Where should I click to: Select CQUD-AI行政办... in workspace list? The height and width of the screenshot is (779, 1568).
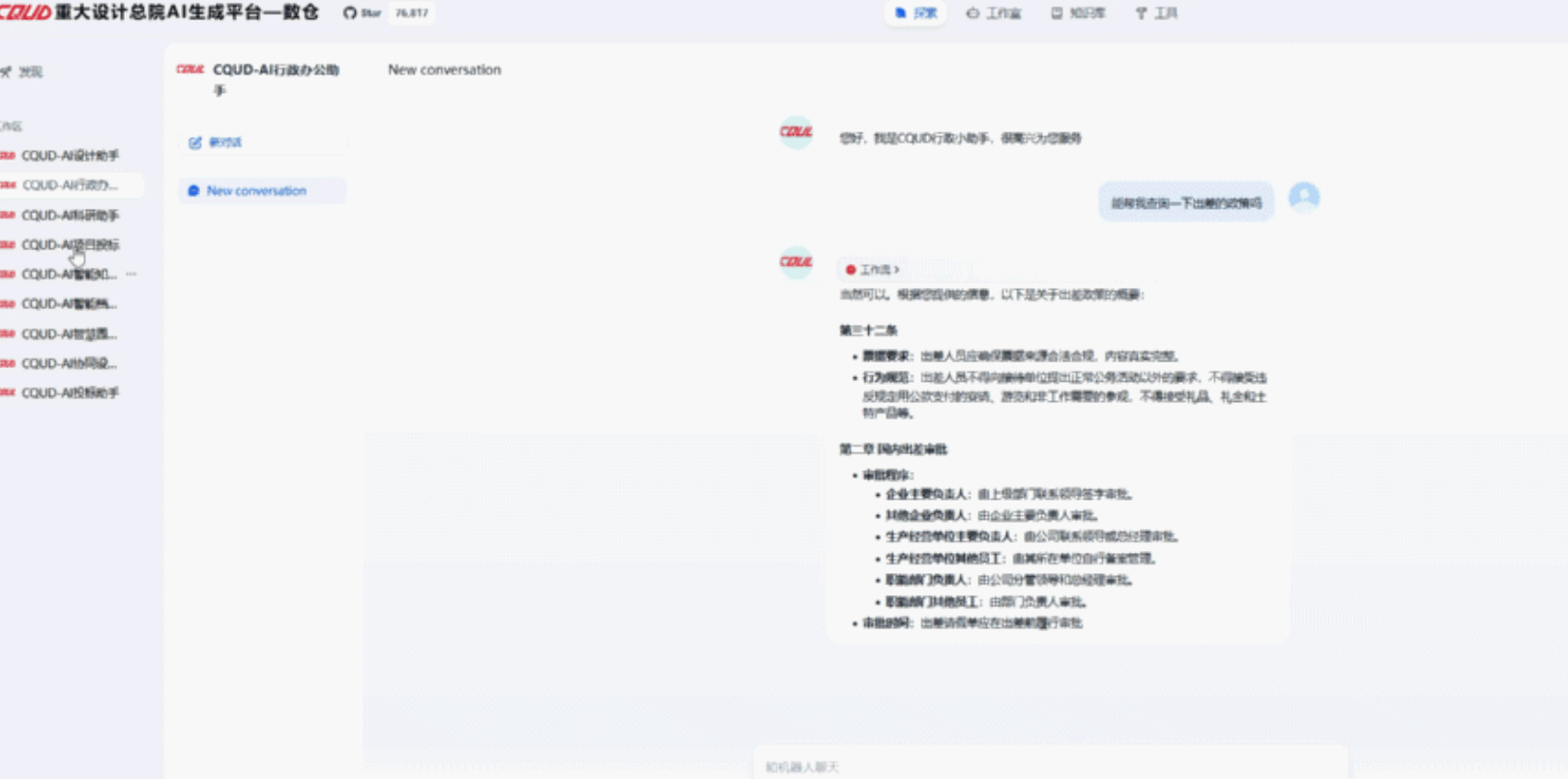coord(70,185)
